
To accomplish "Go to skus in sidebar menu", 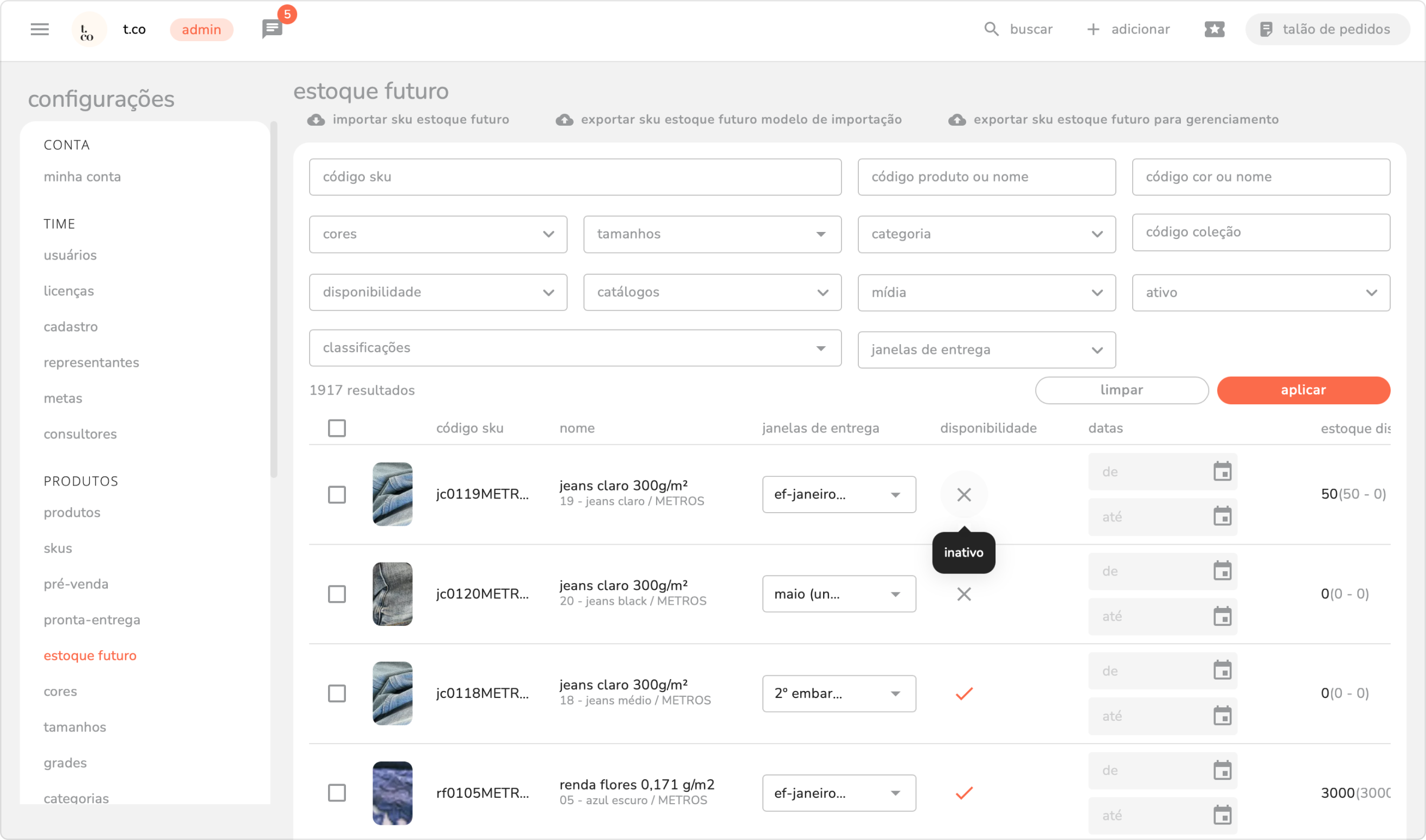I will (x=58, y=548).
